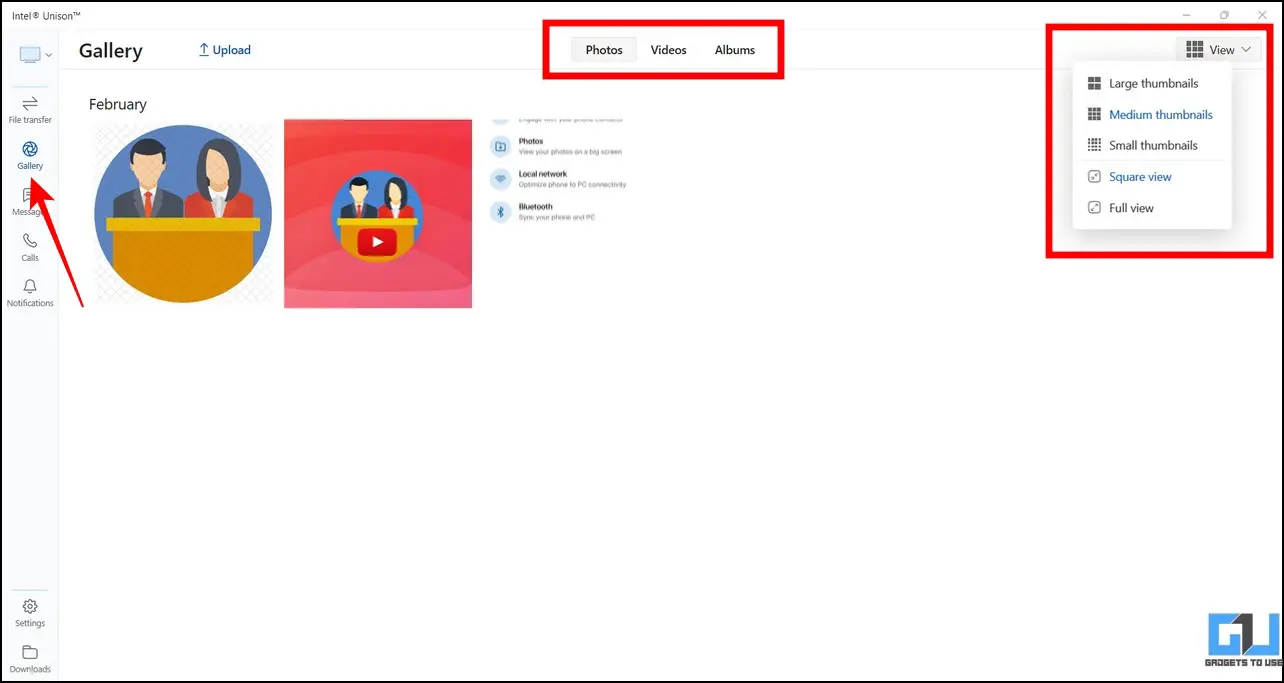
Task: Switch to the Videos tab
Action: click(x=669, y=50)
